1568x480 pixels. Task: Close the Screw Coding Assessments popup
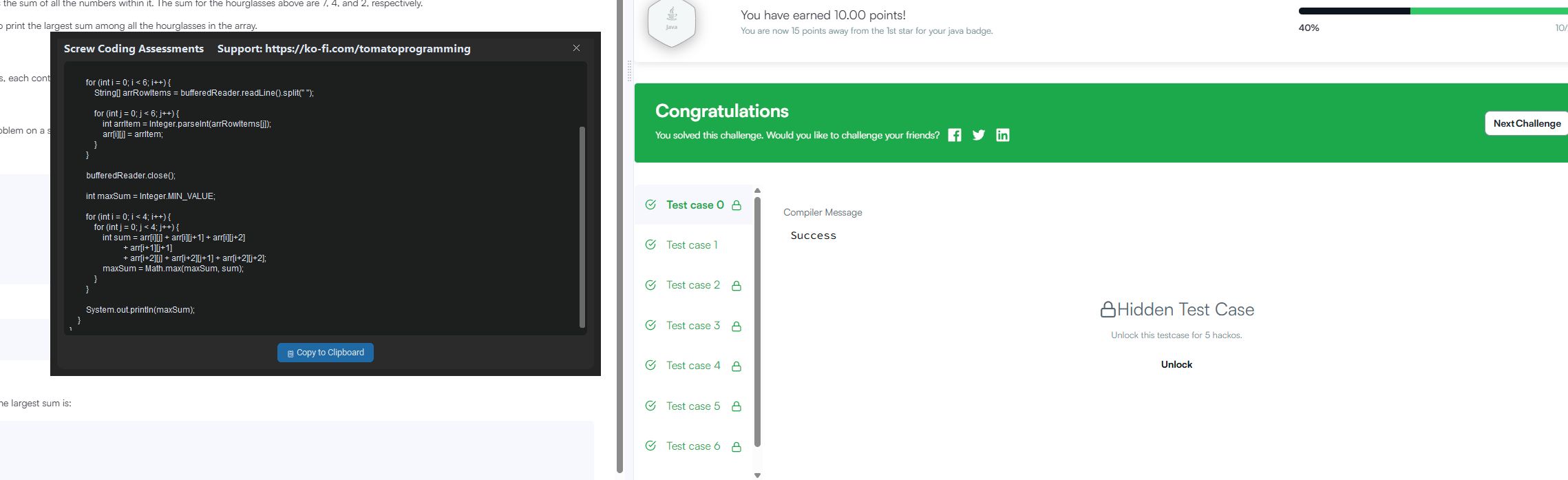point(576,48)
